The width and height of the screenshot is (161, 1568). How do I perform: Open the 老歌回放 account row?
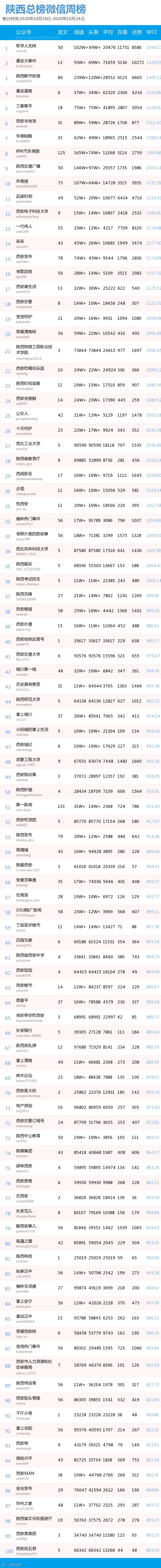80,273
